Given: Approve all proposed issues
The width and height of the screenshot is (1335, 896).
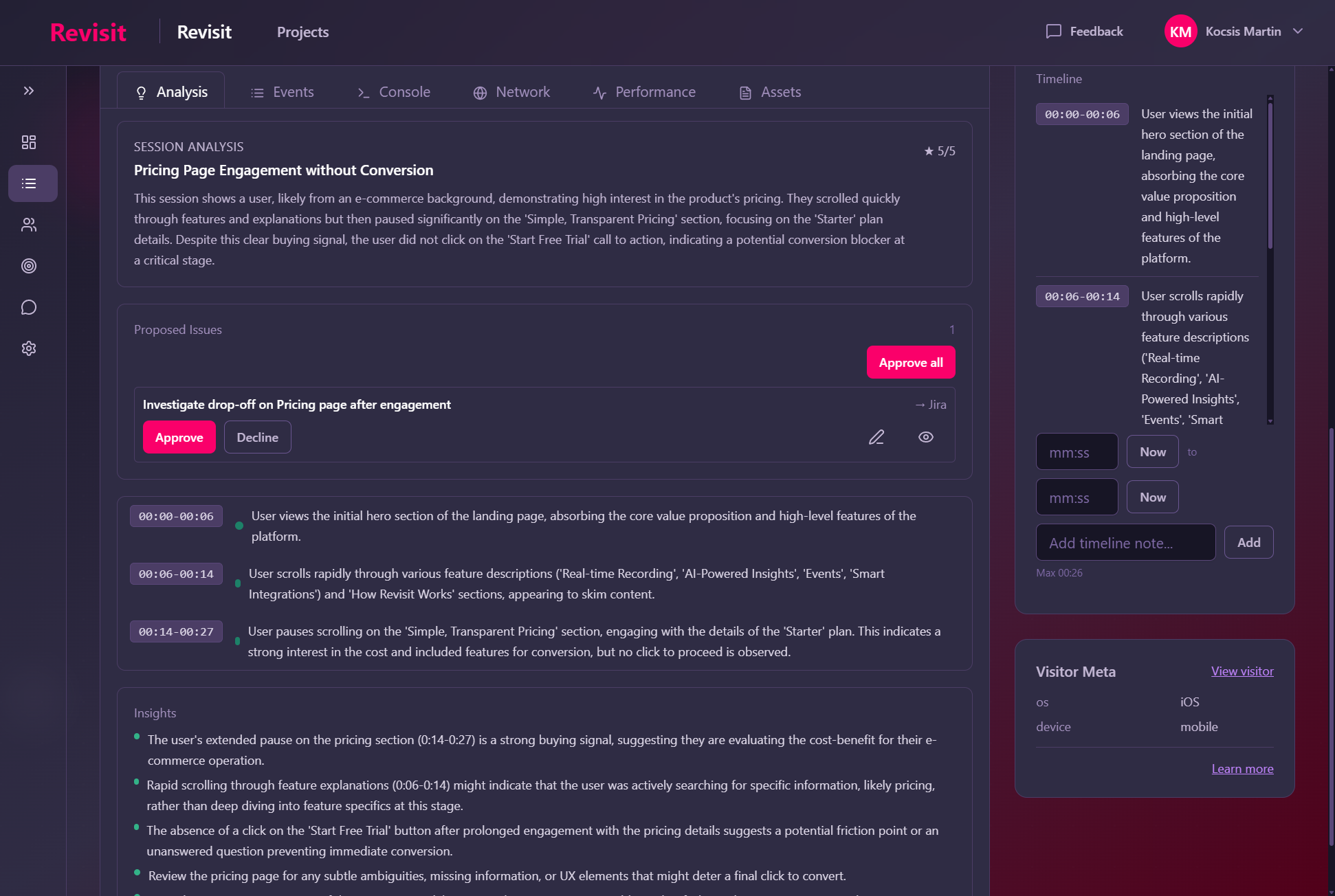Looking at the screenshot, I should 910,362.
